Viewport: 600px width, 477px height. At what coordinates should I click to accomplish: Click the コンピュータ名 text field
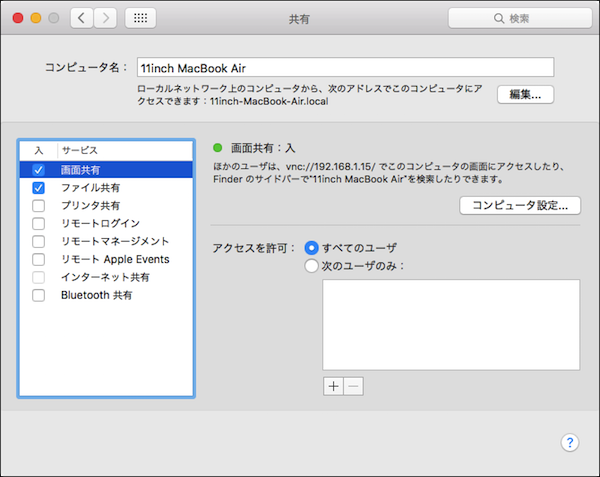(346, 68)
